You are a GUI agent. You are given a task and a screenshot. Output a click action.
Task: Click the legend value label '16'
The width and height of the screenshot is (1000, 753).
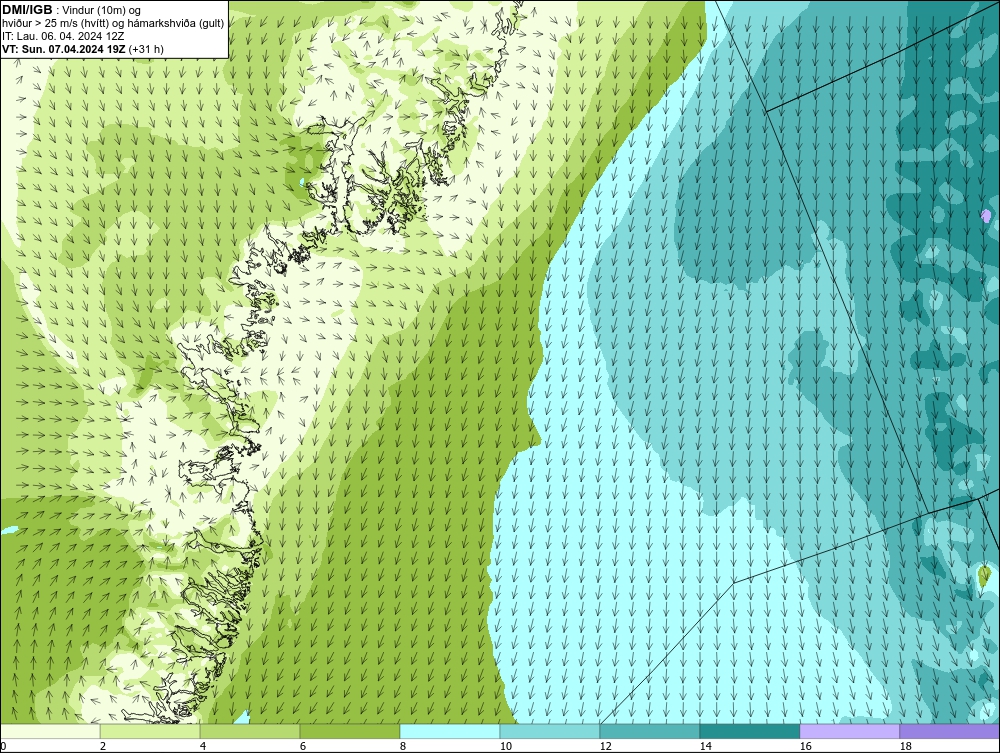click(805, 746)
